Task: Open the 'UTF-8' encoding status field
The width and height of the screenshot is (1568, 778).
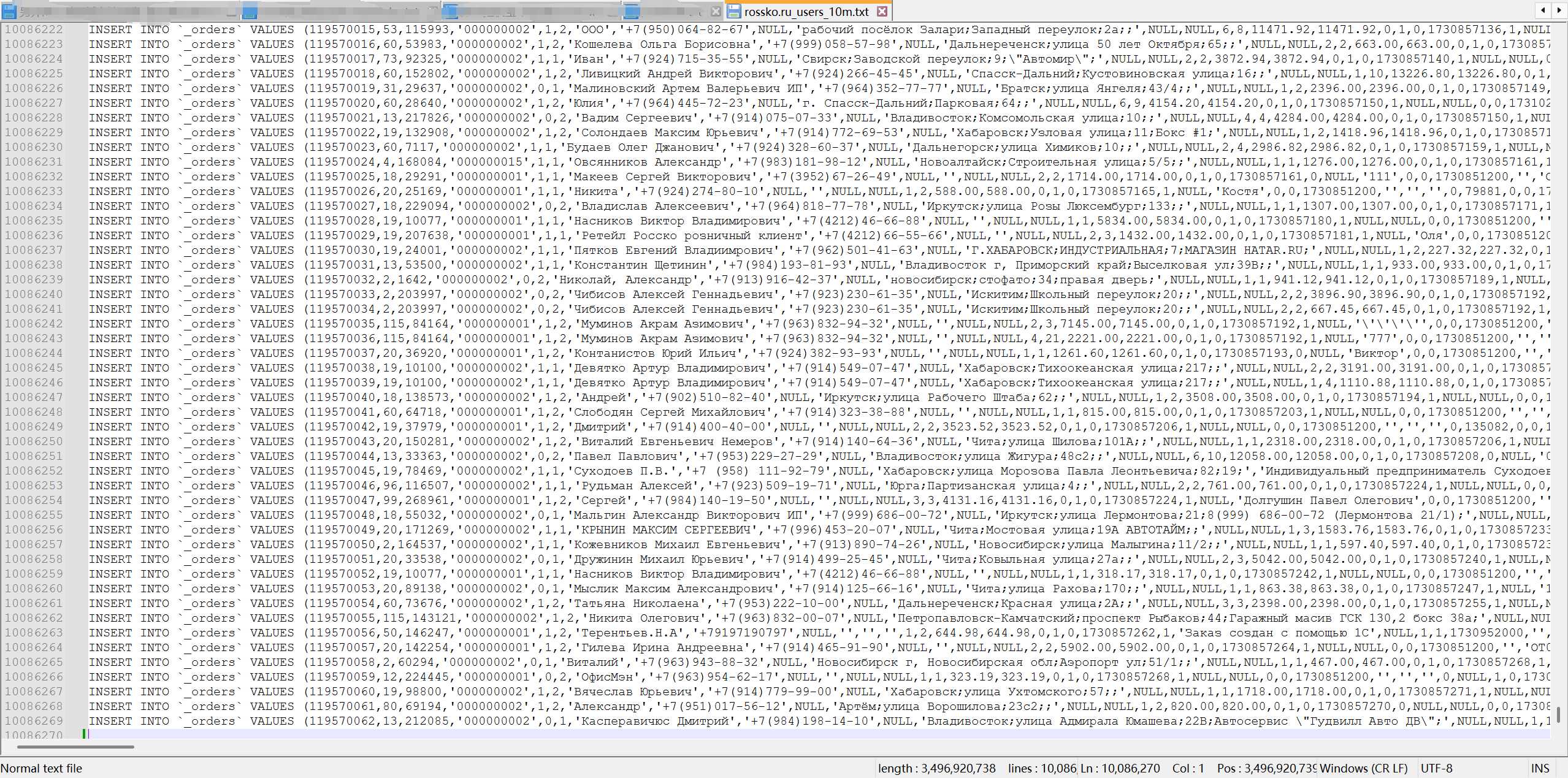Action: [x=1436, y=768]
